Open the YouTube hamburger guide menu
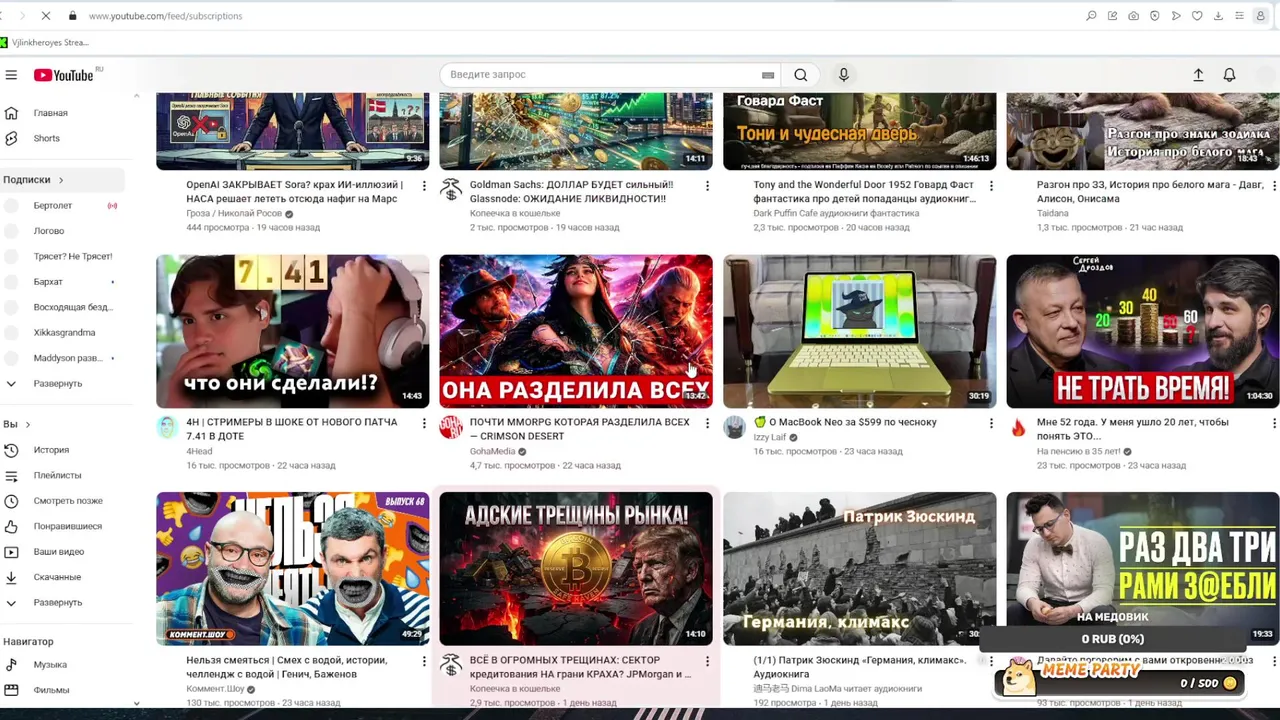 pos(11,75)
